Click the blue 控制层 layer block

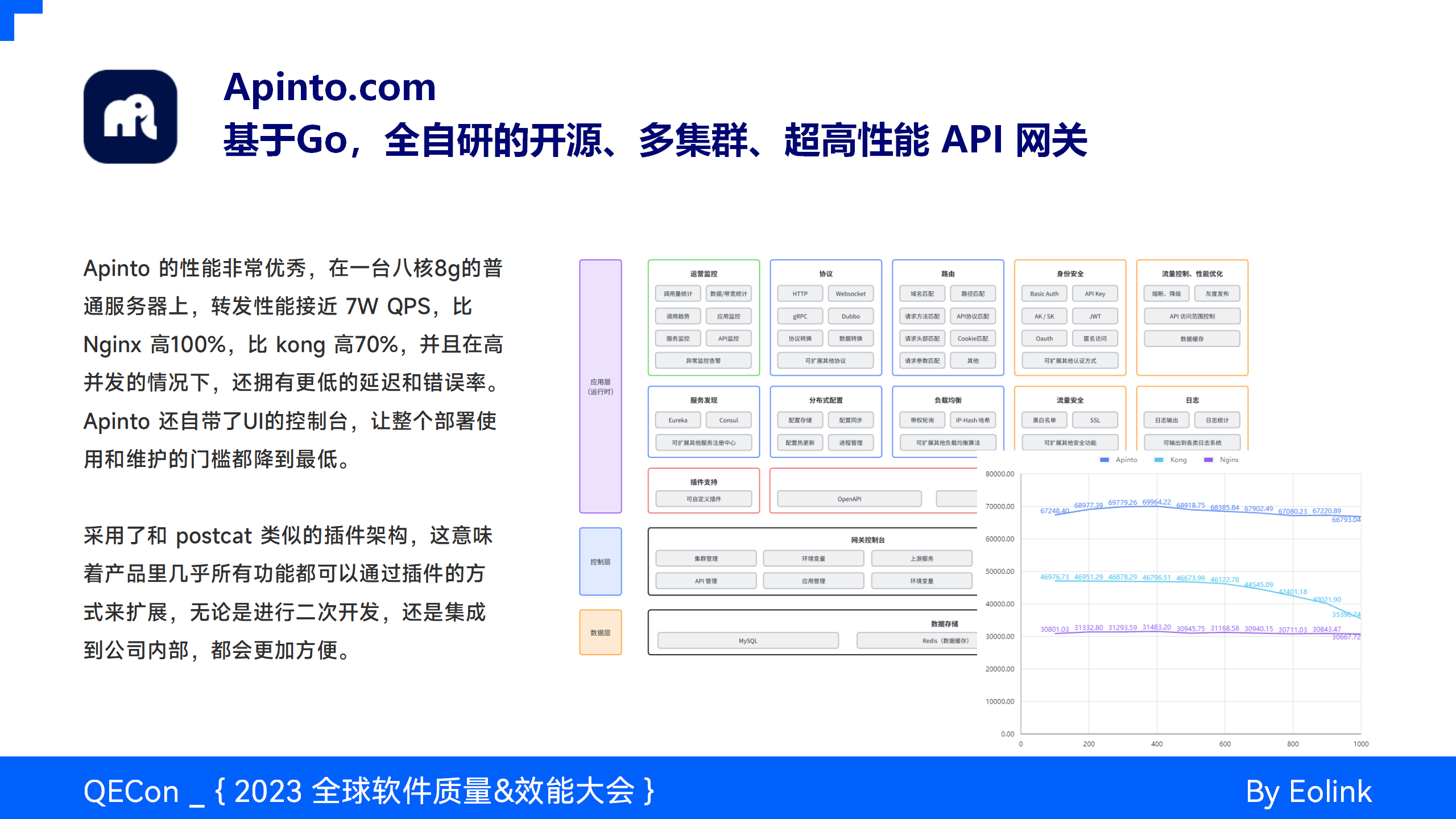[x=601, y=561]
